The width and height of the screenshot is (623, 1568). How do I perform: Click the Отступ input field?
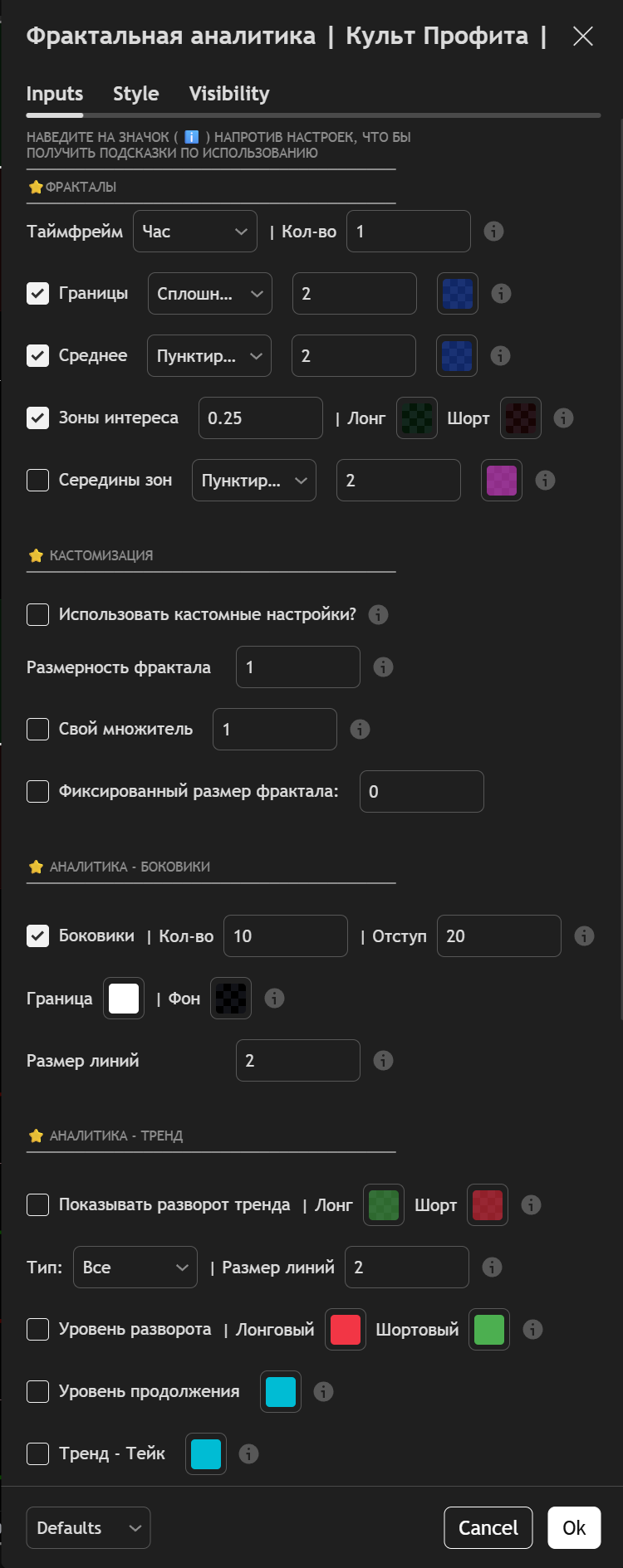point(498,936)
